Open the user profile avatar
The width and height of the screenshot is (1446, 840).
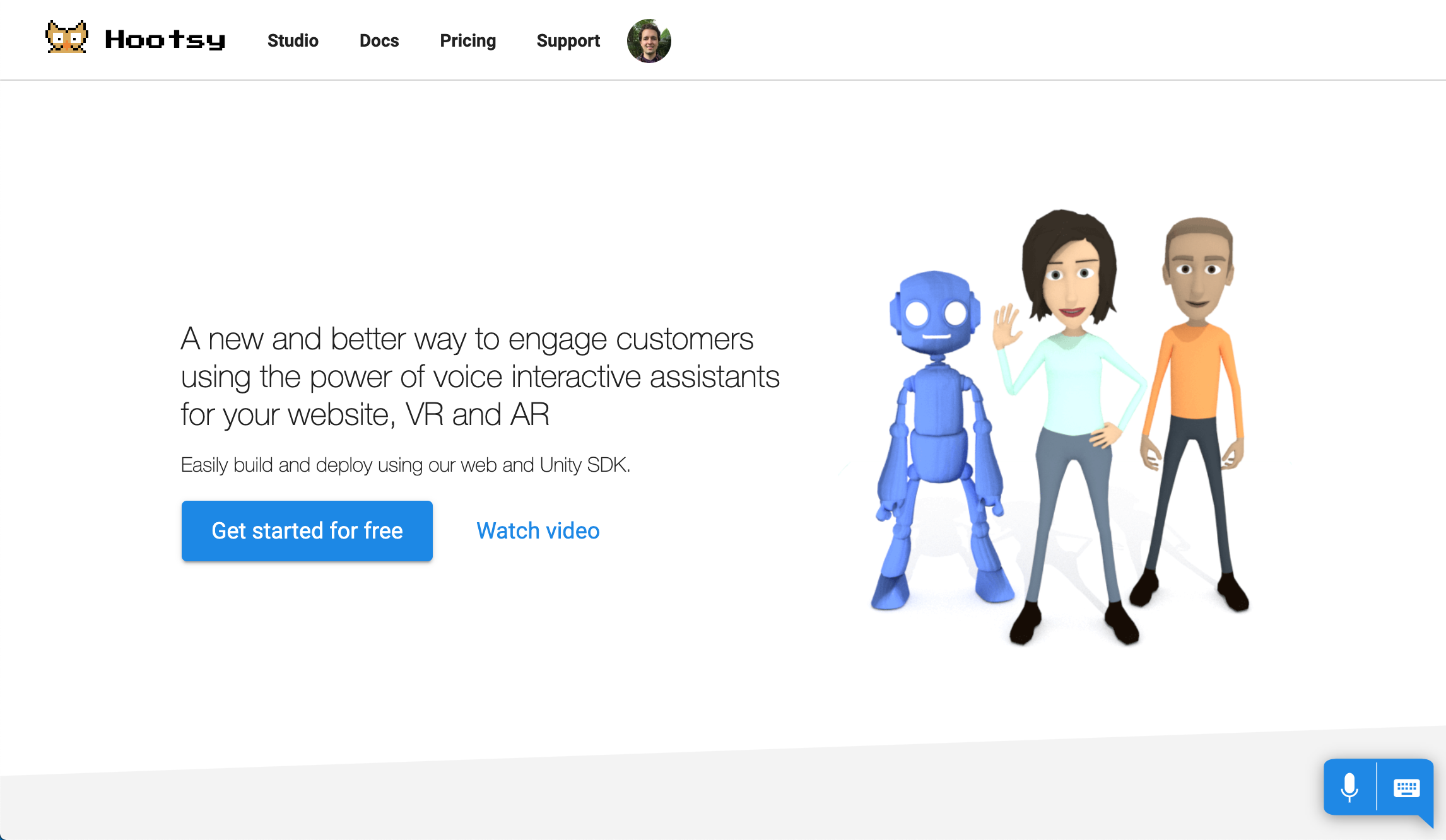(x=649, y=41)
